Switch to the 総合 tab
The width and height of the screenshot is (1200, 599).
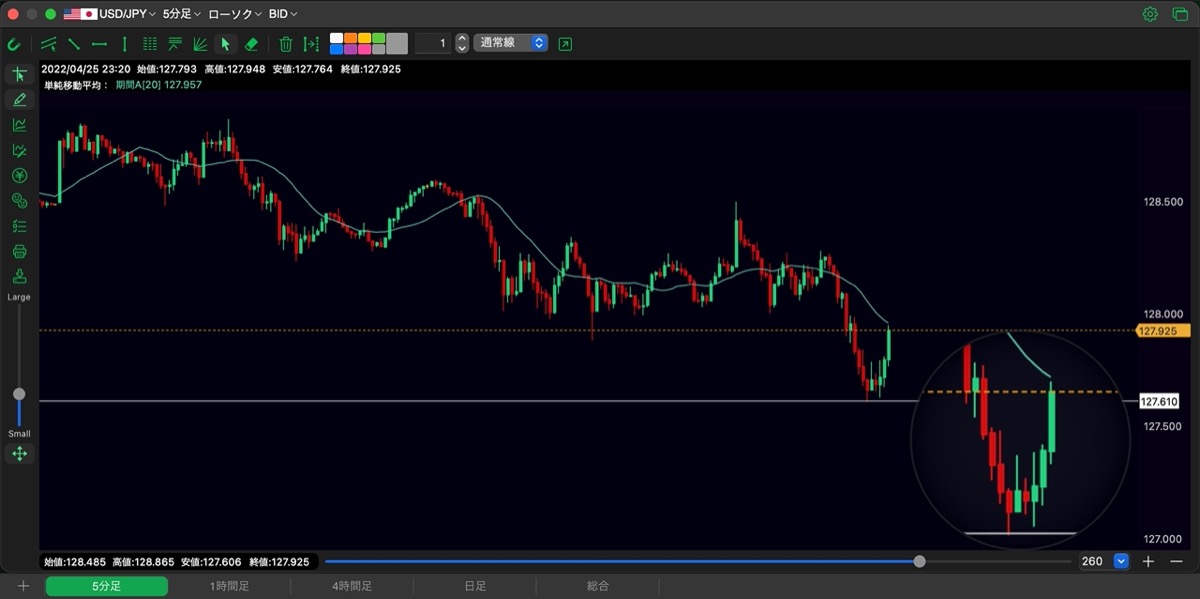[598, 586]
